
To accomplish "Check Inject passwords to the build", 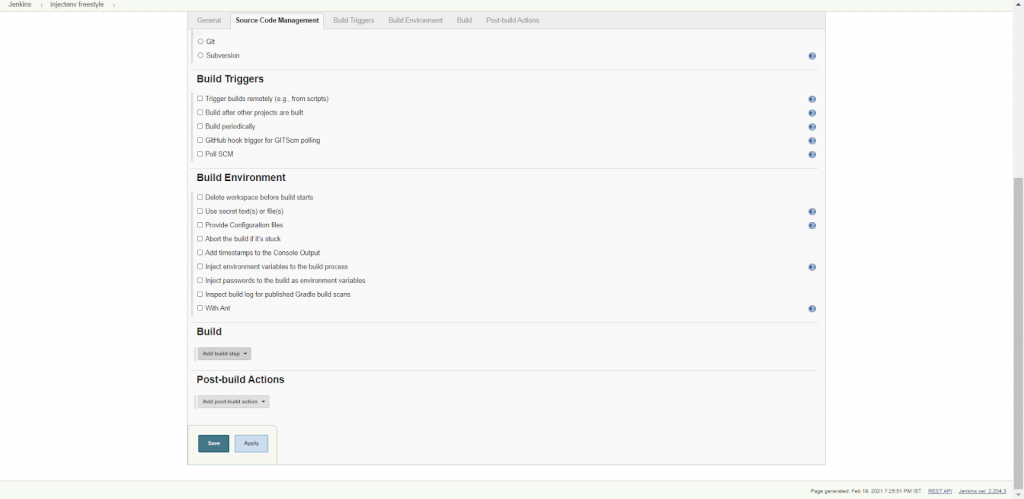I will pos(200,280).
